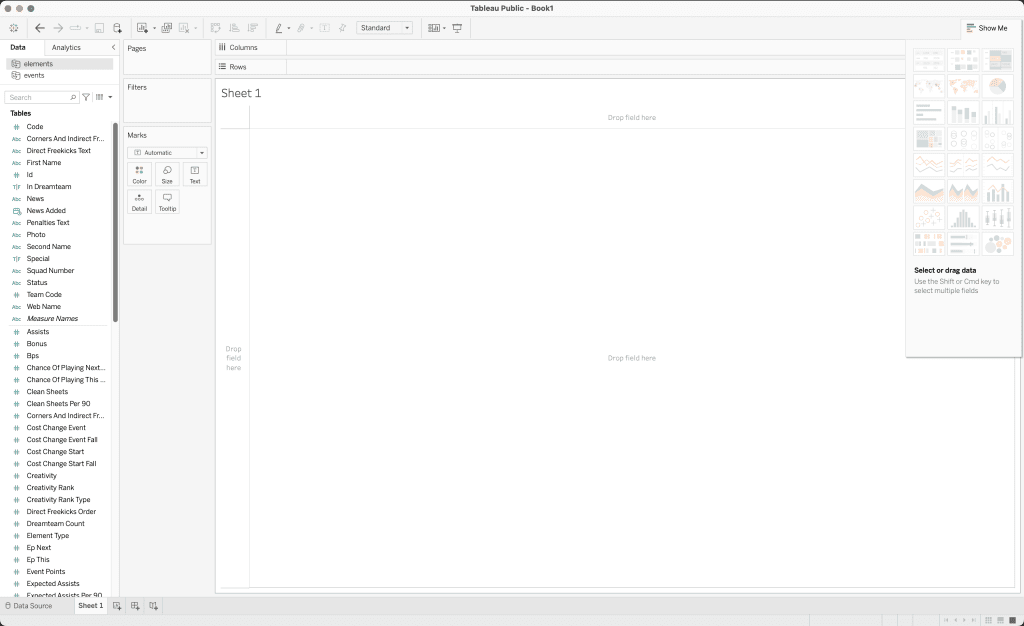Click the Clear Sheet toolbar icon
Screen dimensions: 1024x626
click(x=184, y=28)
